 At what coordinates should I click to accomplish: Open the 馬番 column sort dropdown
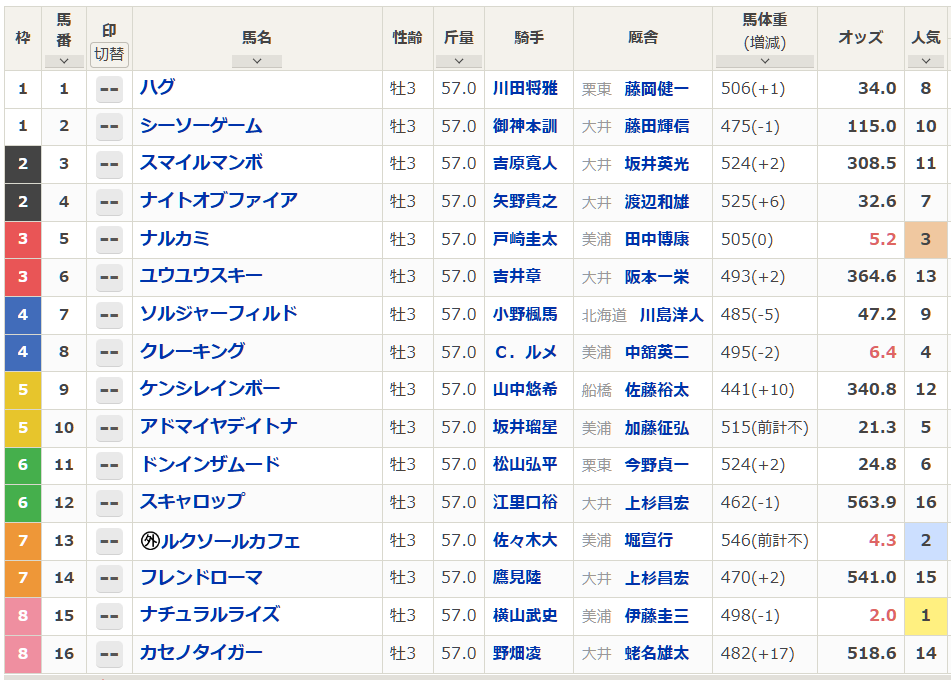click(64, 60)
